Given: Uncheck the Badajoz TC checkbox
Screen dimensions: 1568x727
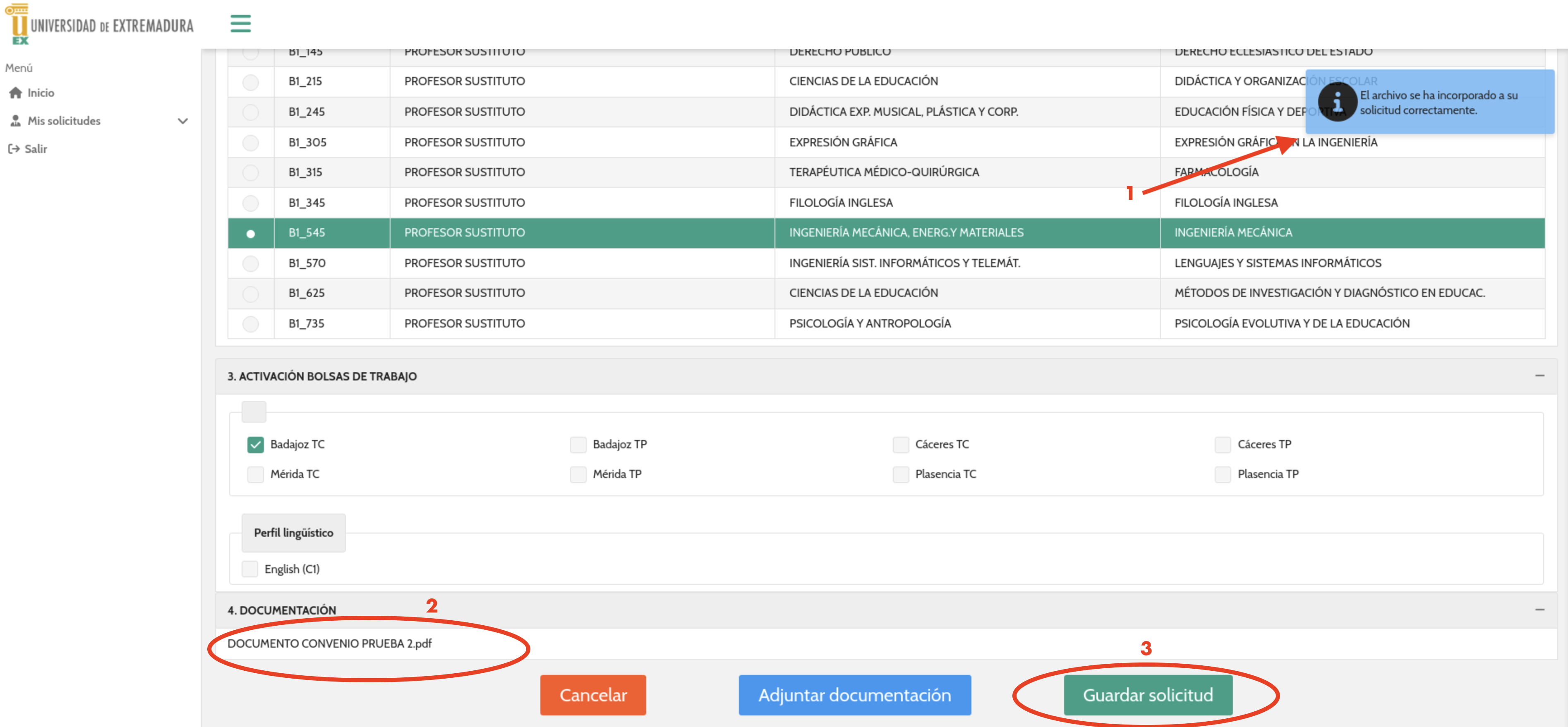Looking at the screenshot, I should pyautogui.click(x=255, y=445).
